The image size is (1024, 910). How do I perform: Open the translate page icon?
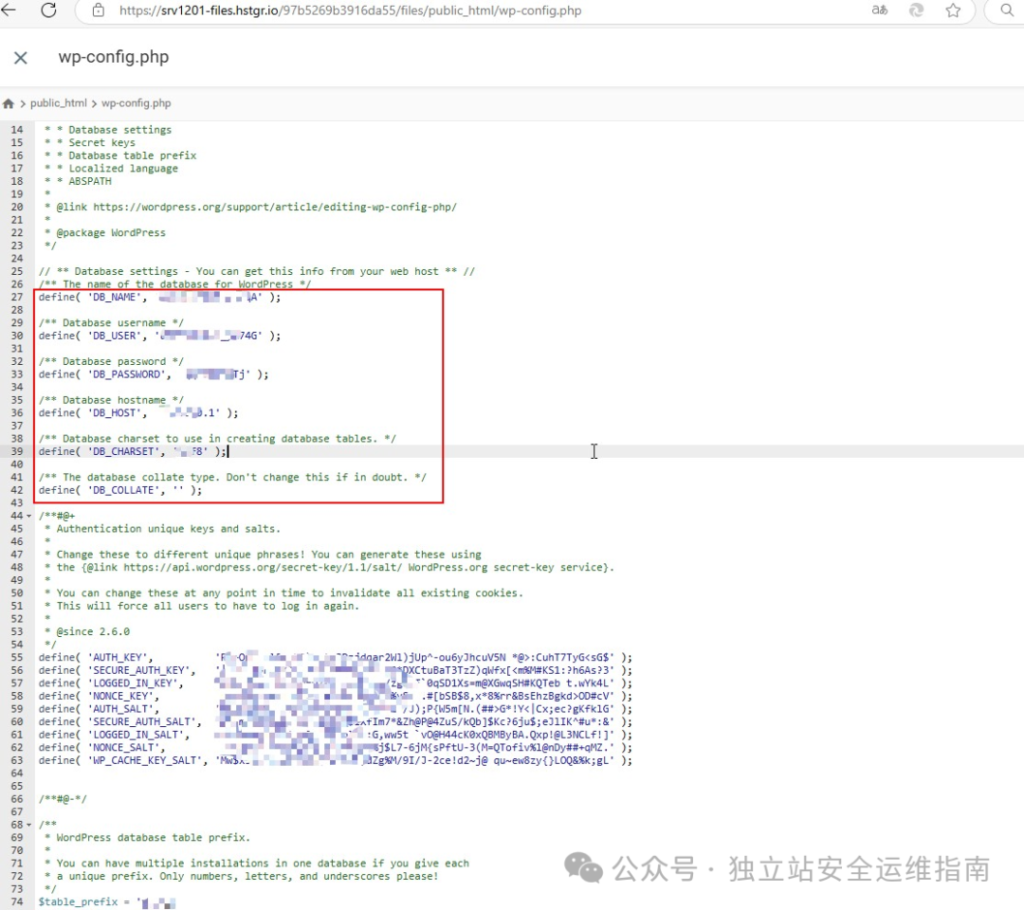[880, 10]
